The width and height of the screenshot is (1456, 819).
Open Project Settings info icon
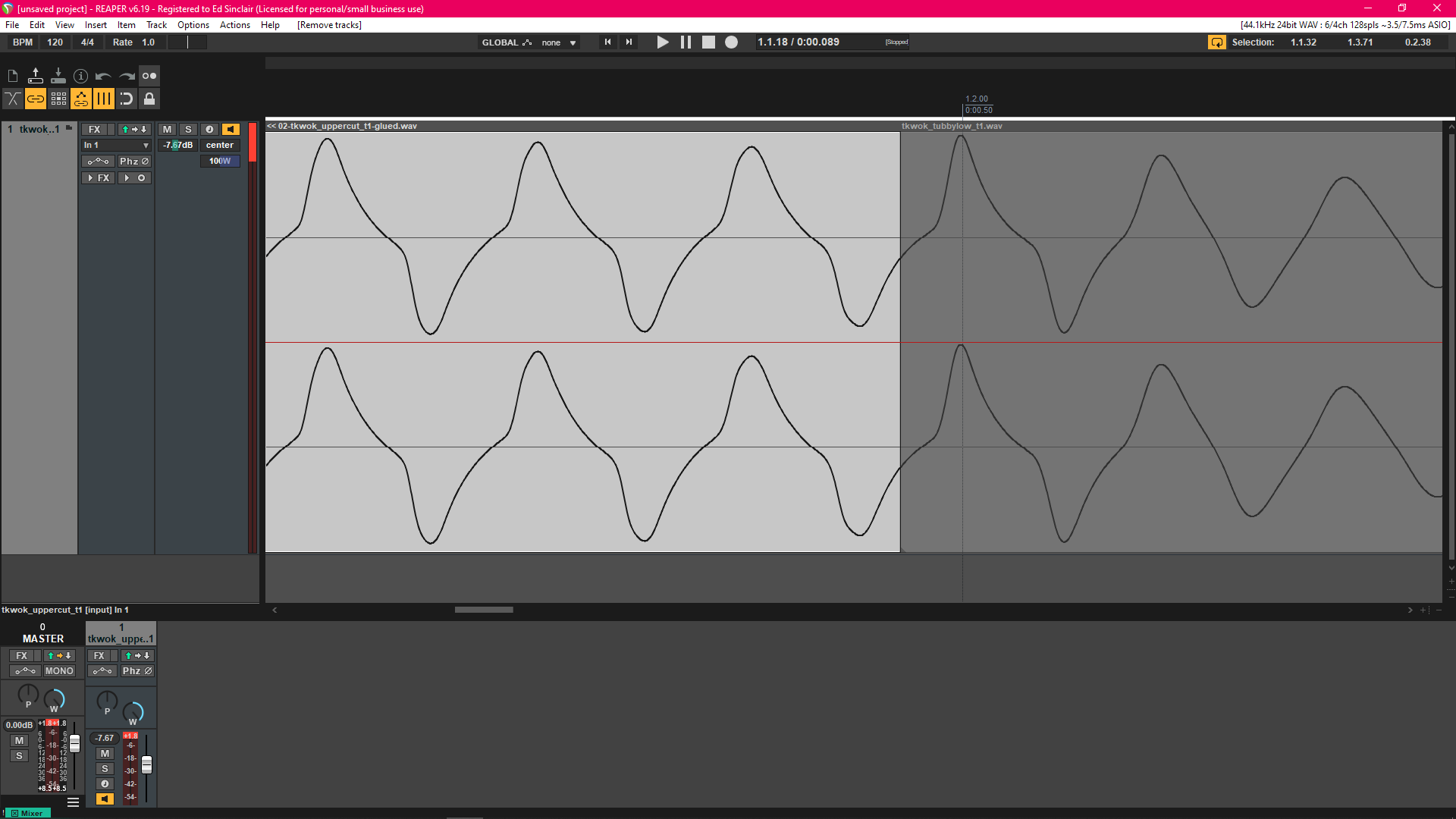81,76
